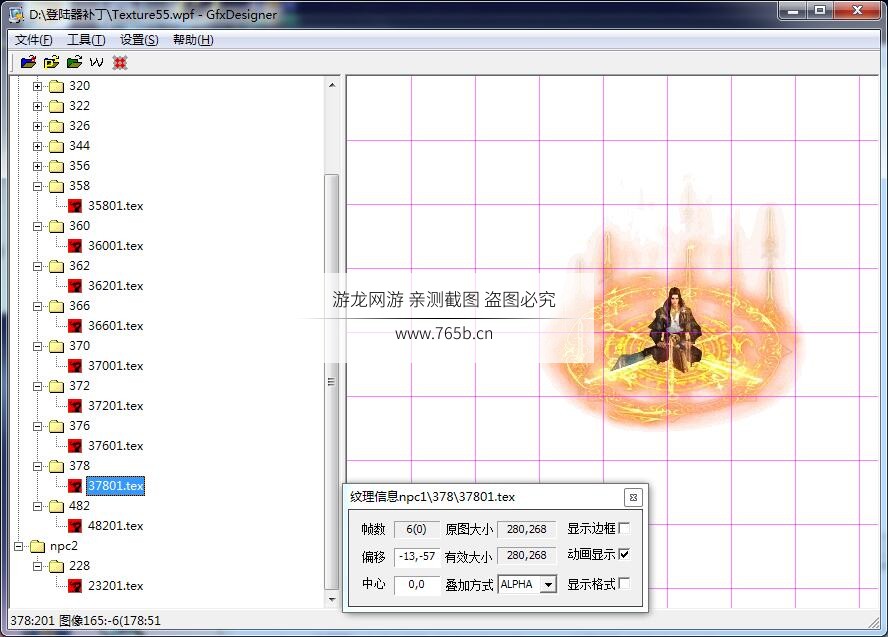
Task: Uncheck the 动画显示 checkbox
Action: (x=624, y=554)
